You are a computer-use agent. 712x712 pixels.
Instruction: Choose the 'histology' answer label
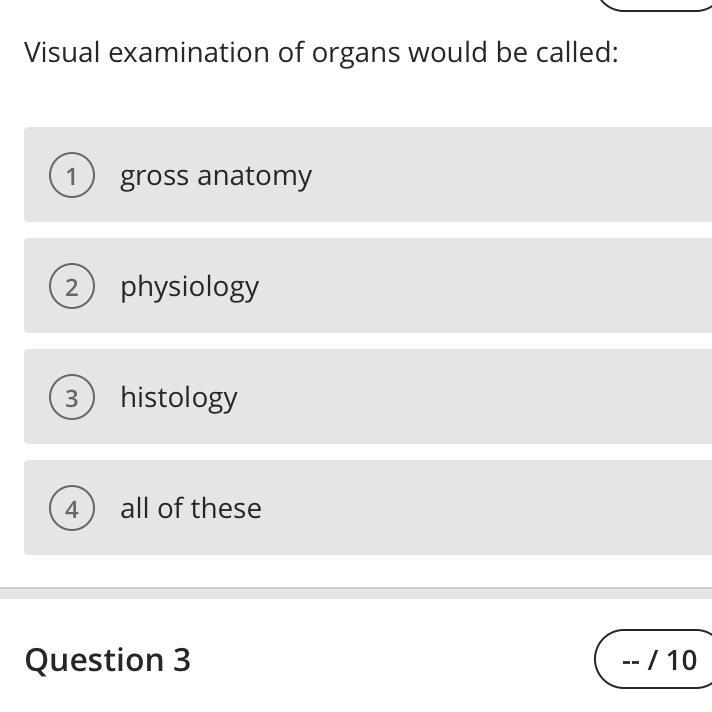coord(179,398)
